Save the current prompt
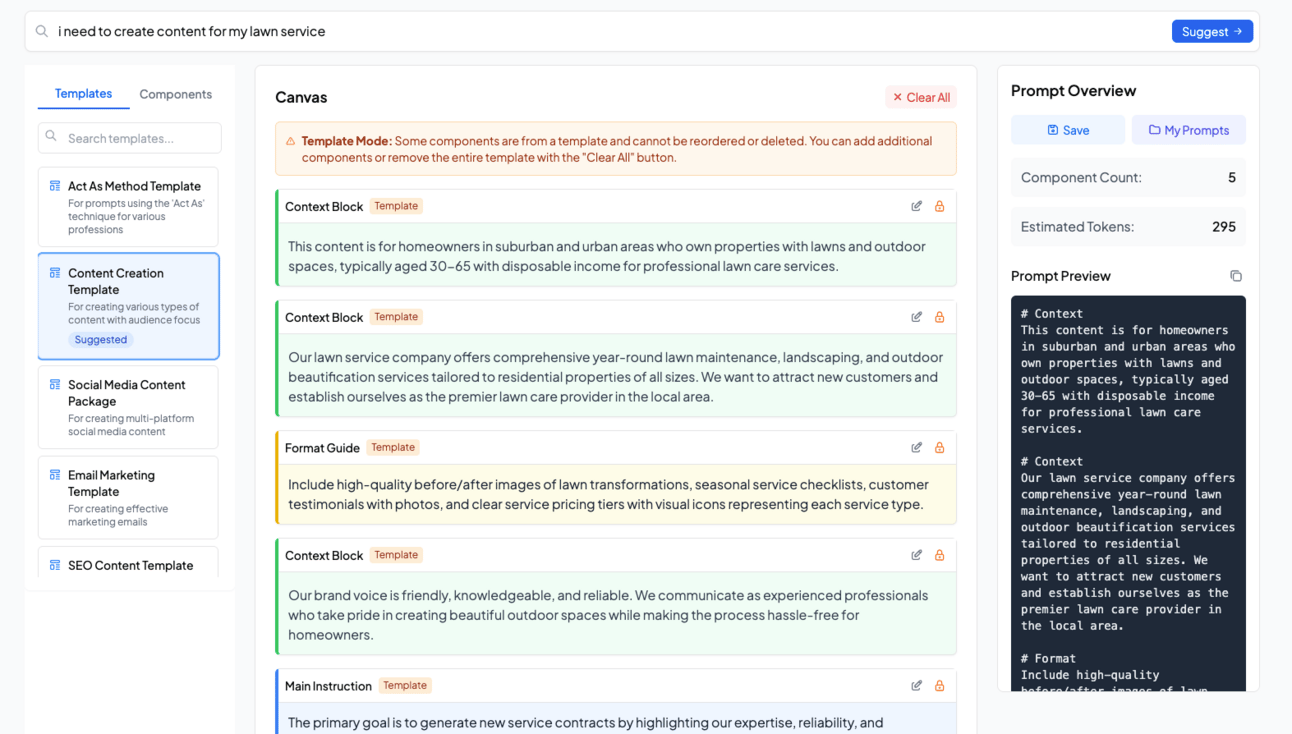The image size is (1292, 734). click(x=1067, y=130)
